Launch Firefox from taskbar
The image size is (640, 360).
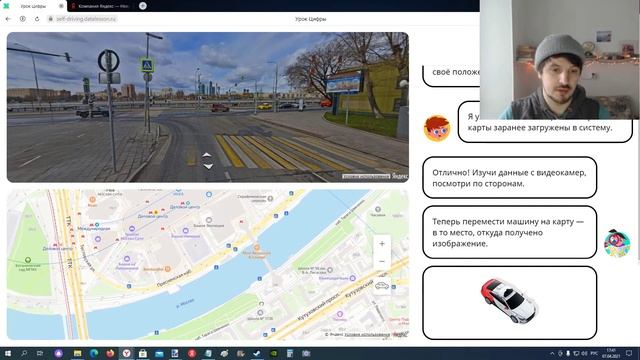(110, 353)
